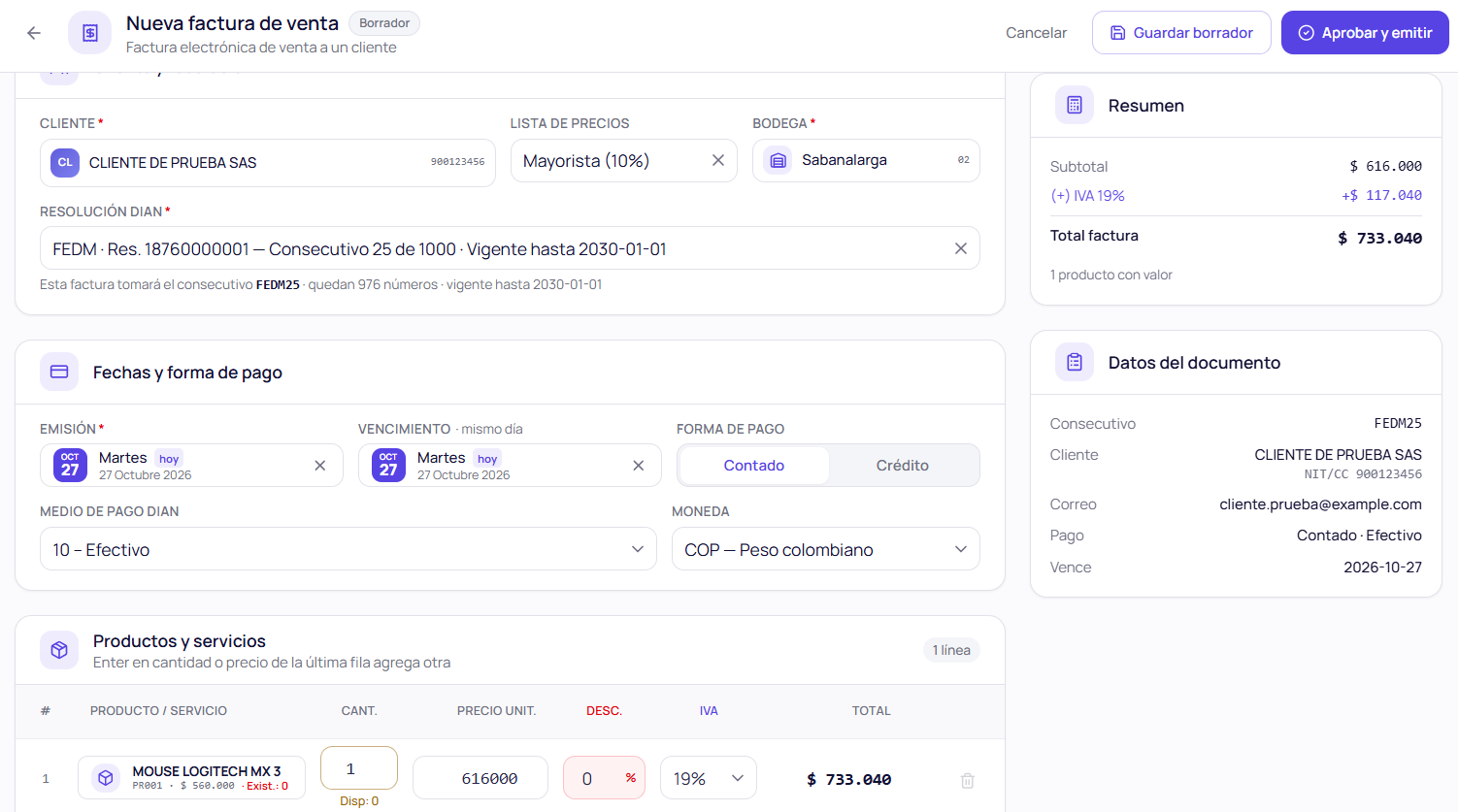Click the FEDM25 consecutivo value

[1398, 423]
